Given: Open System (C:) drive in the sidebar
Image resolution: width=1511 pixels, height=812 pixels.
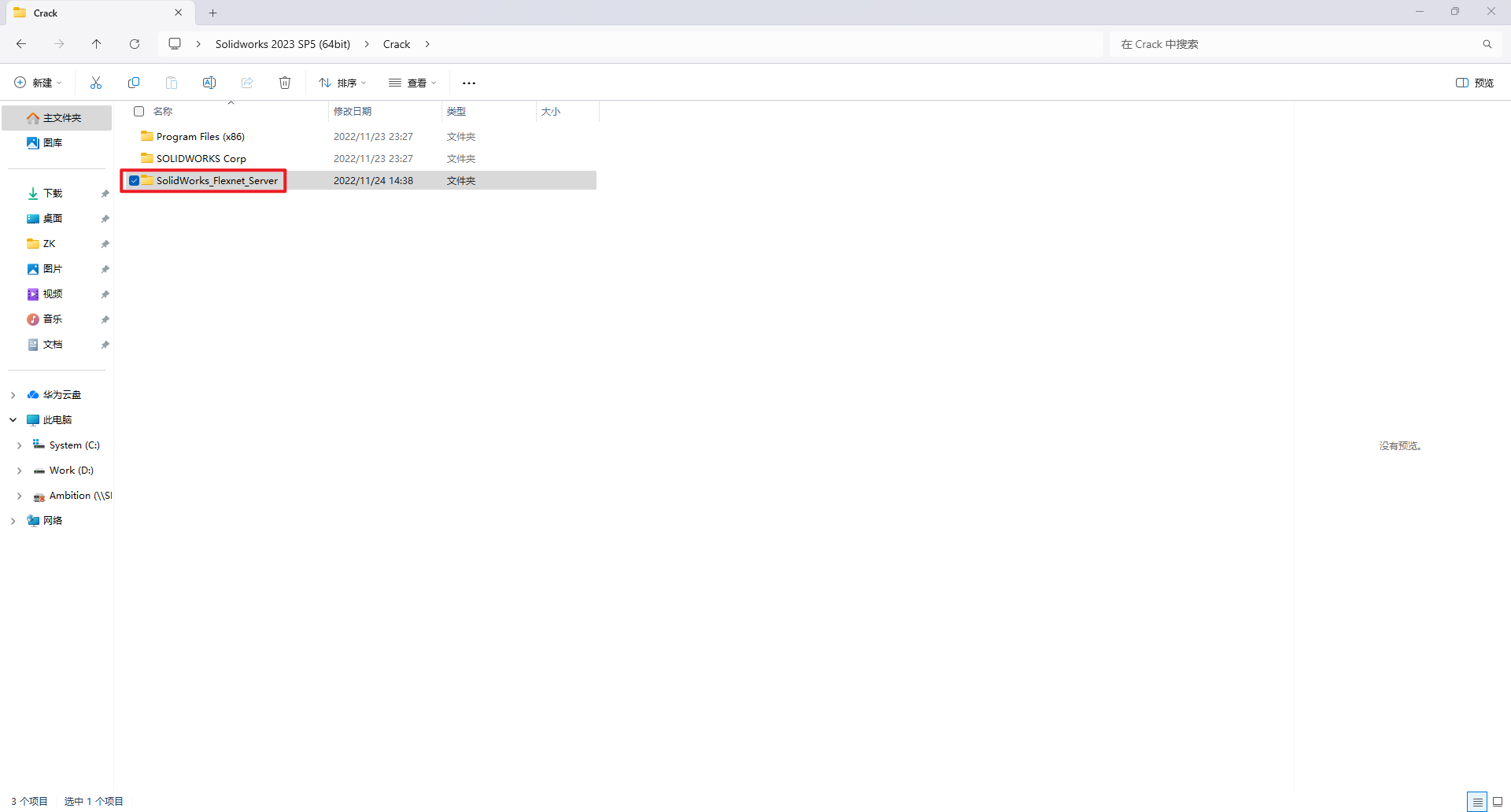Looking at the screenshot, I should (74, 445).
